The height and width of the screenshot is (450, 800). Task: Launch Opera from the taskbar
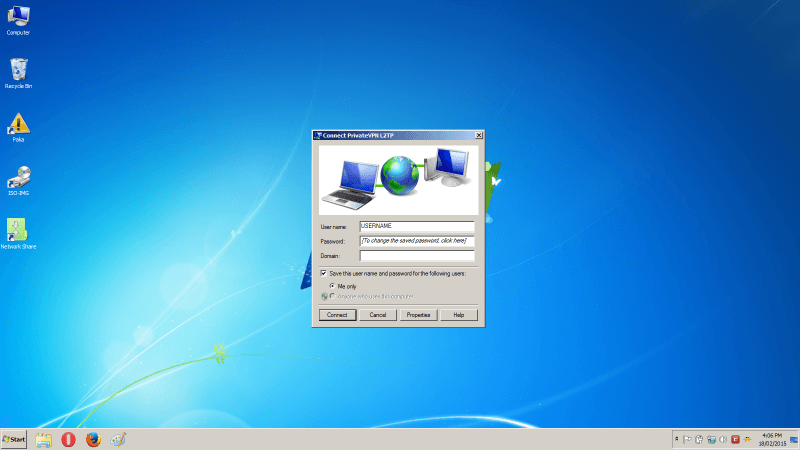68,439
